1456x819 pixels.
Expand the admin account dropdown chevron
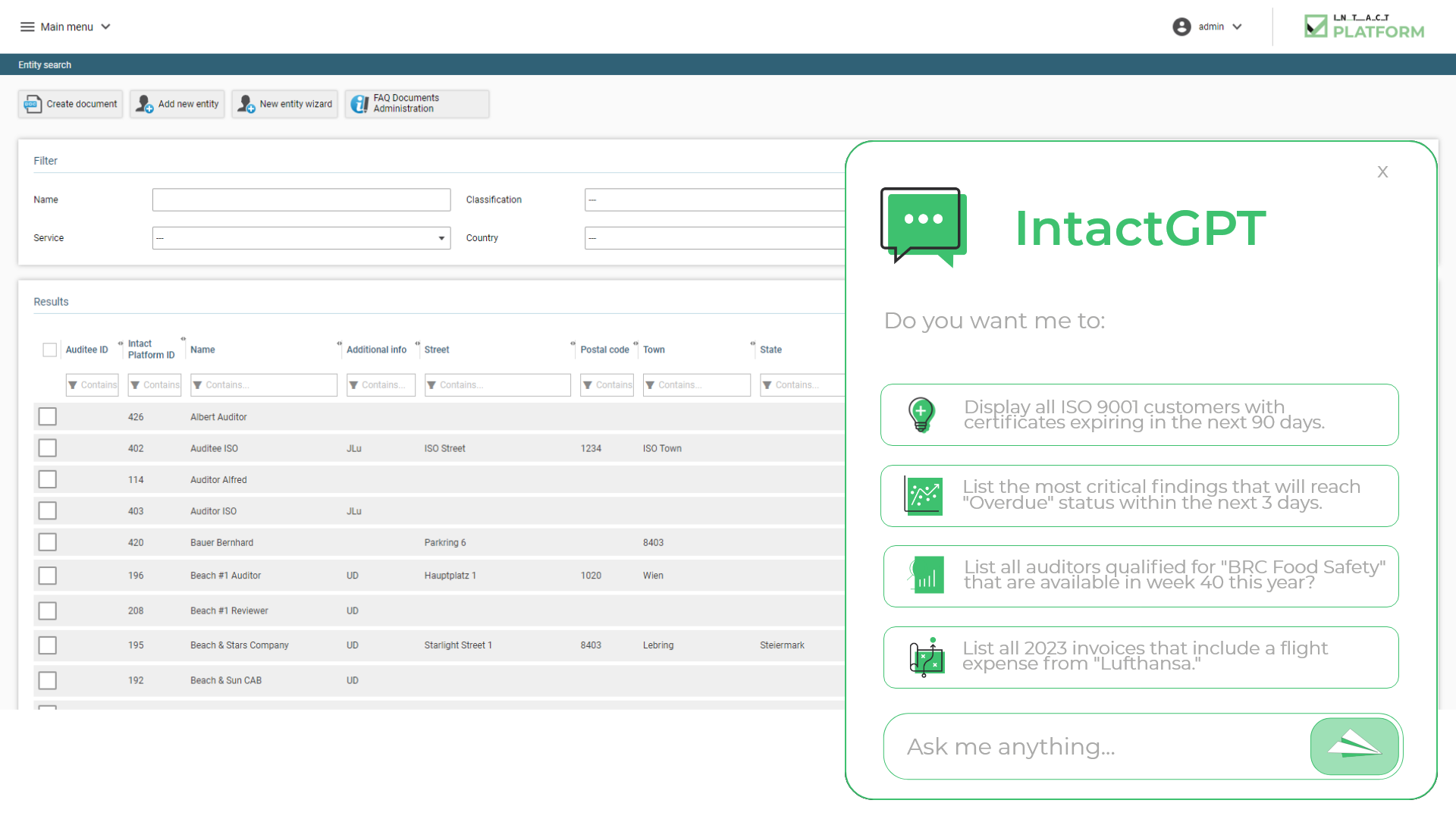click(1238, 27)
